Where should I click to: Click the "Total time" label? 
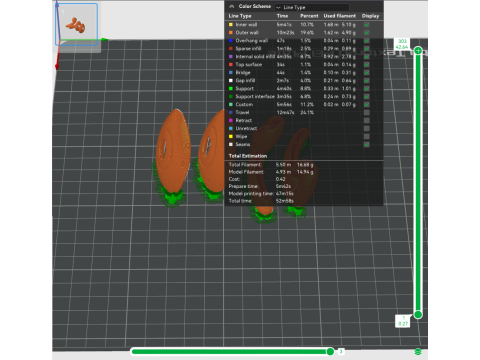[x=240, y=201]
